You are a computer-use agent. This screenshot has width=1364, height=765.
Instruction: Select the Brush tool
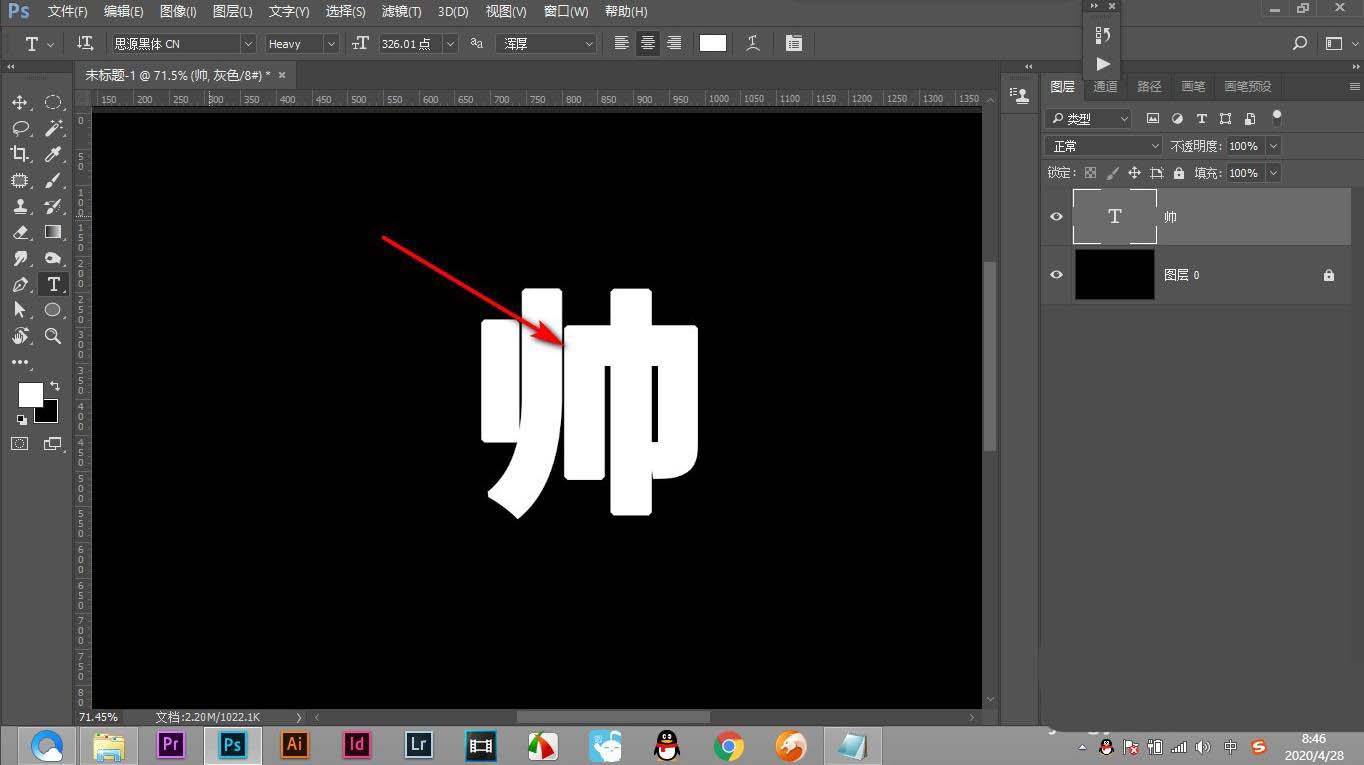point(53,180)
